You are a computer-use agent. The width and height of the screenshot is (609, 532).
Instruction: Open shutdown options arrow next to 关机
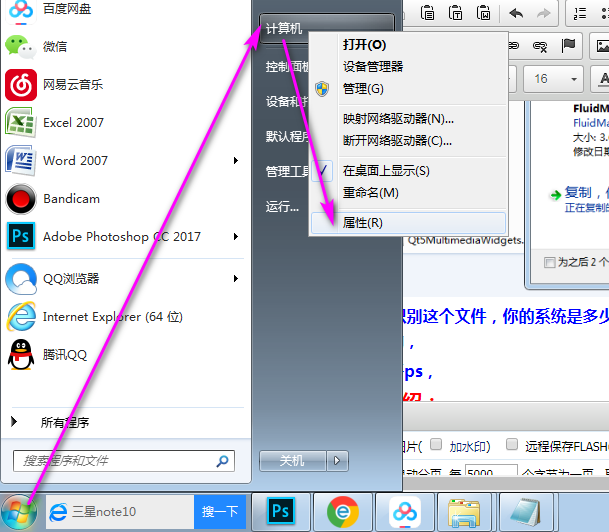[x=337, y=461]
